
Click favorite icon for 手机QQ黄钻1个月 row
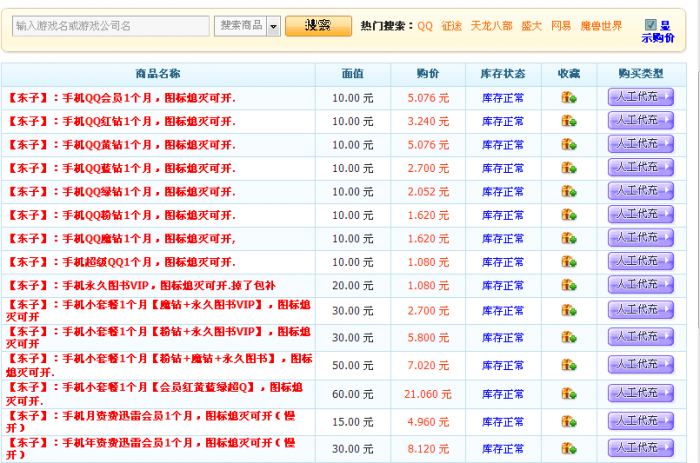(569, 145)
